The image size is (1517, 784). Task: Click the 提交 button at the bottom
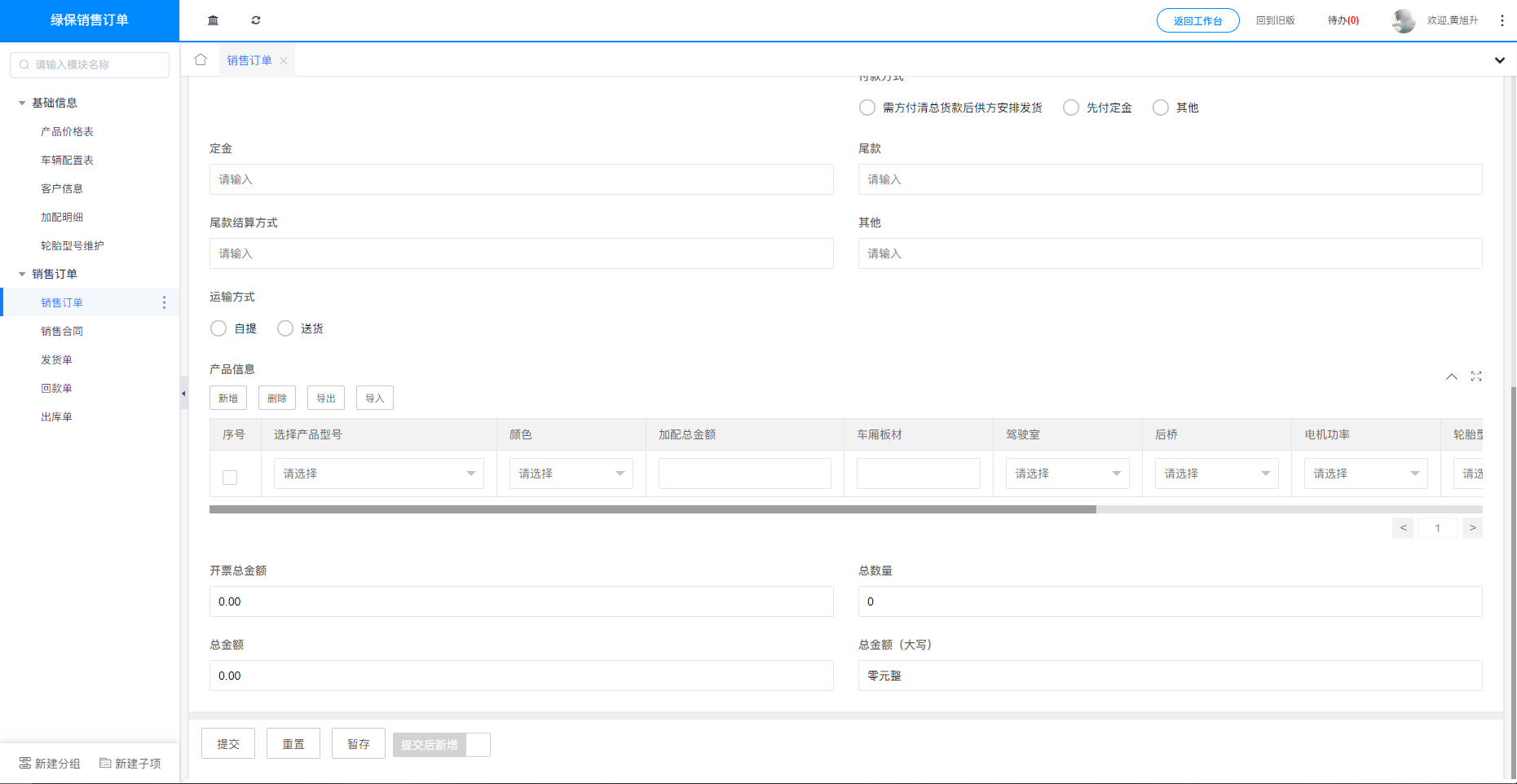click(227, 742)
